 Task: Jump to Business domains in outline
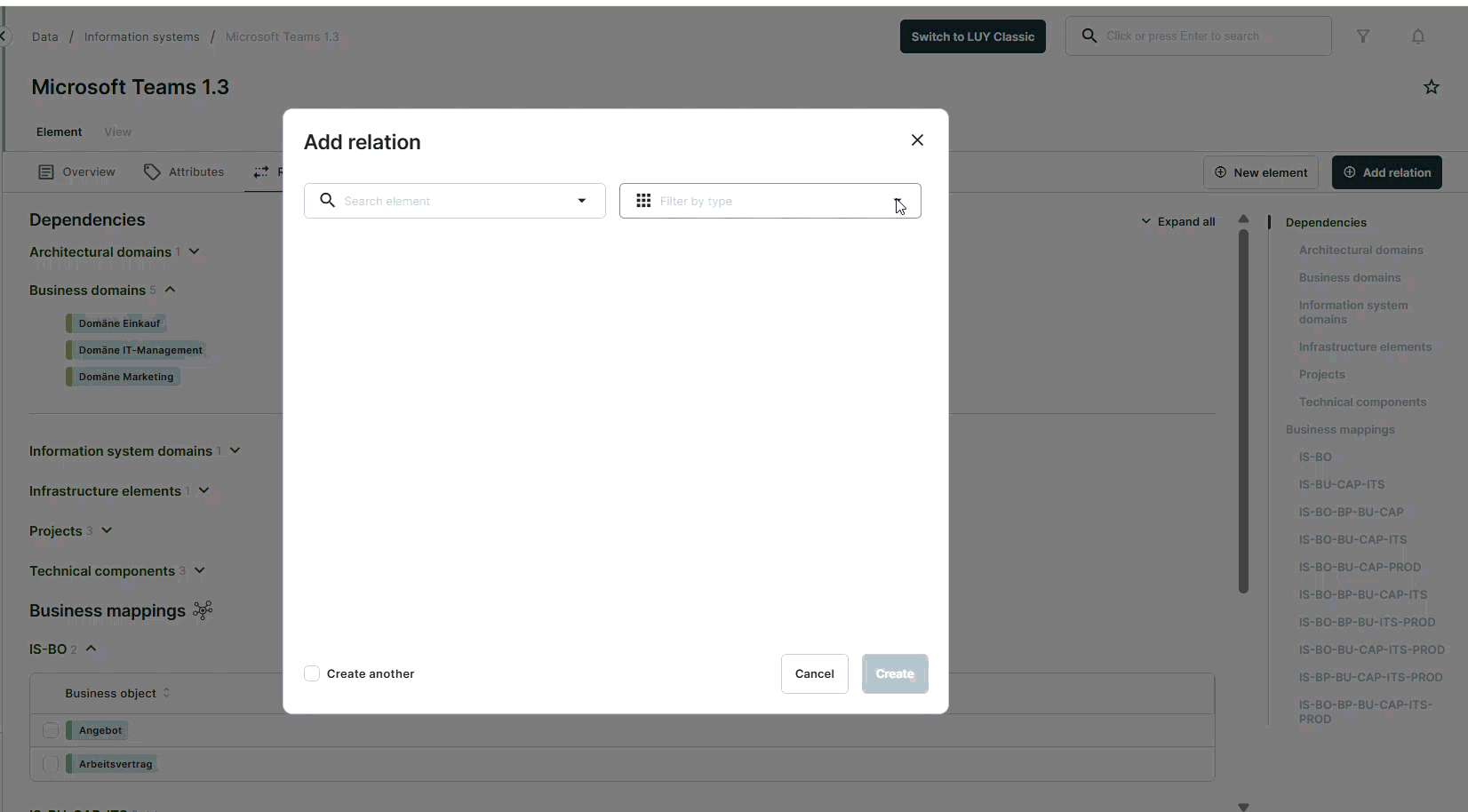tap(1349, 277)
